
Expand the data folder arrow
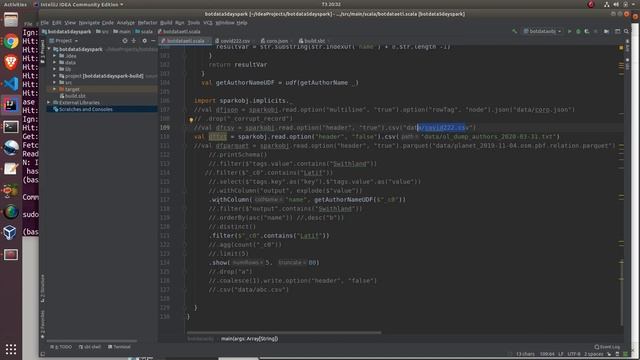point(55,62)
